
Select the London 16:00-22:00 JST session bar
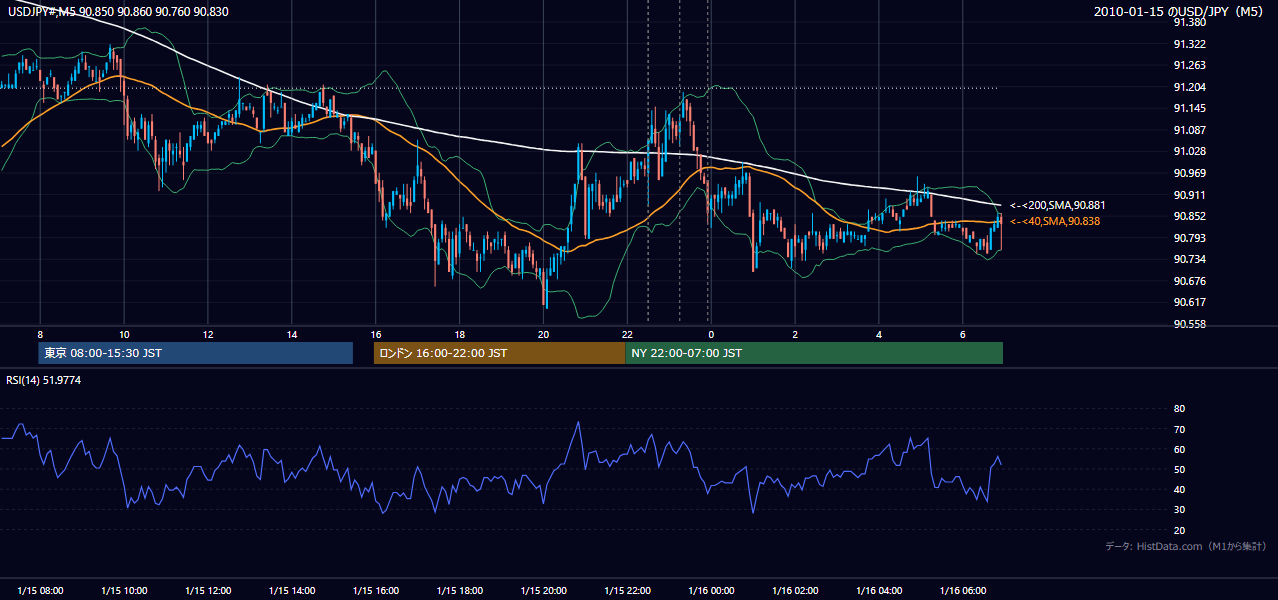pos(499,353)
